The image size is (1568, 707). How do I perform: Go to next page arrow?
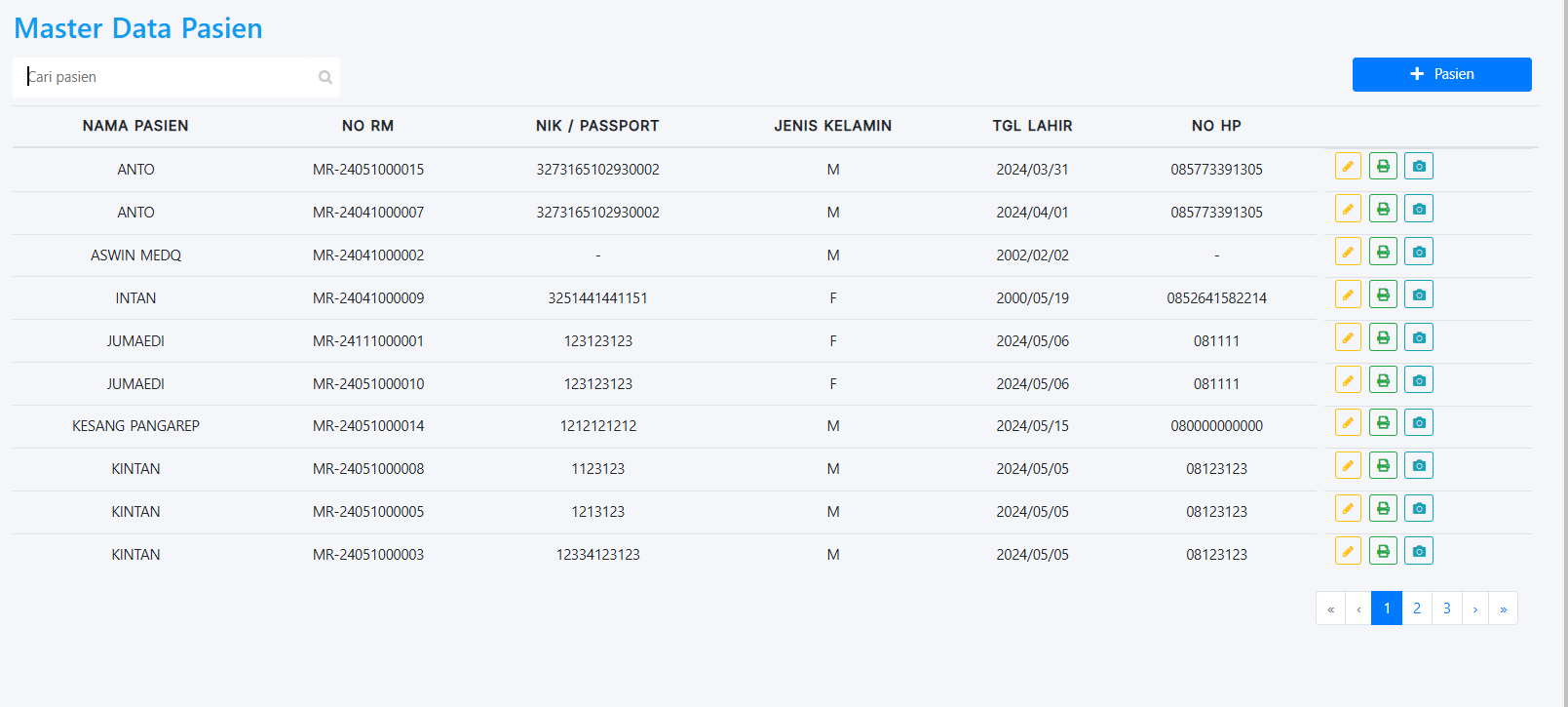(x=1475, y=609)
